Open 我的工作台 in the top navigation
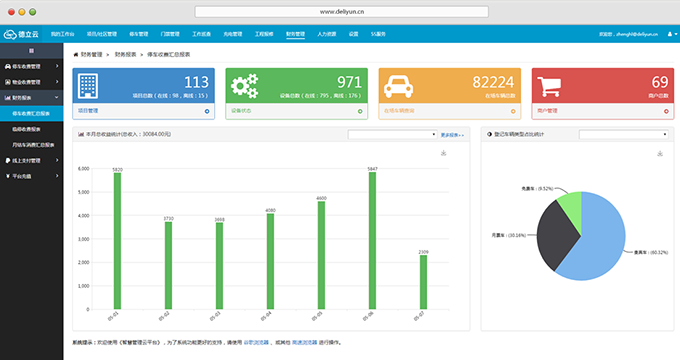This screenshot has width=680, height=360. point(62,34)
